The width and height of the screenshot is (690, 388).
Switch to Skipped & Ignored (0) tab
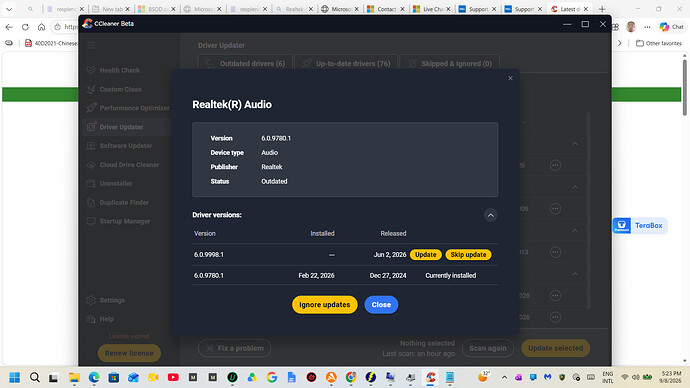(x=450, y=64)
